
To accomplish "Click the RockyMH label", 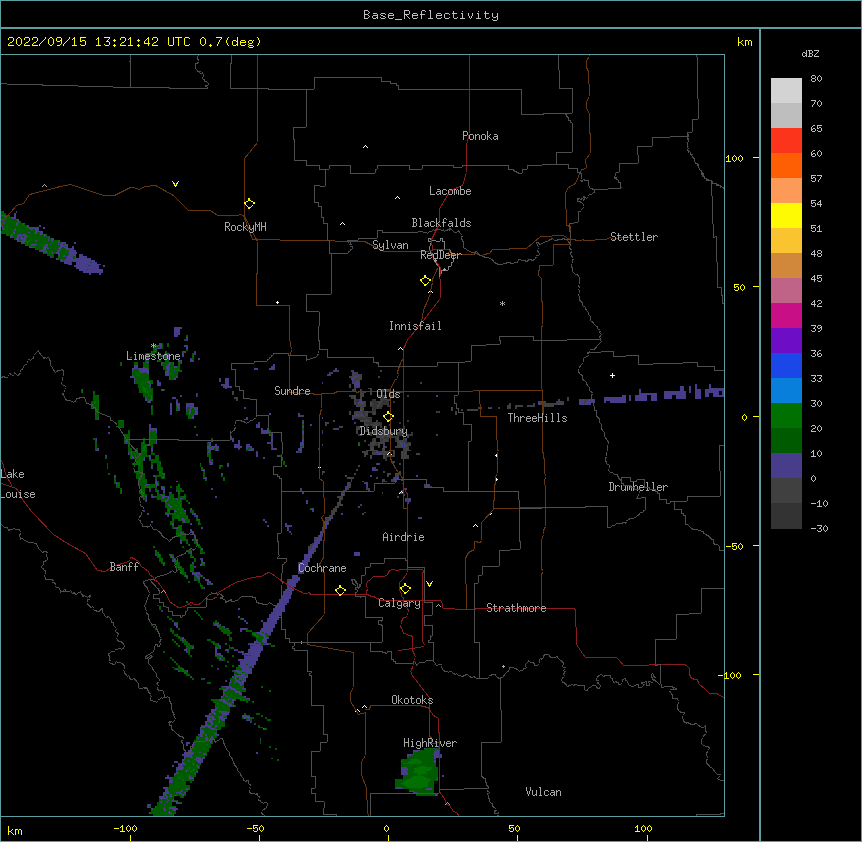I will click(245, 227).
